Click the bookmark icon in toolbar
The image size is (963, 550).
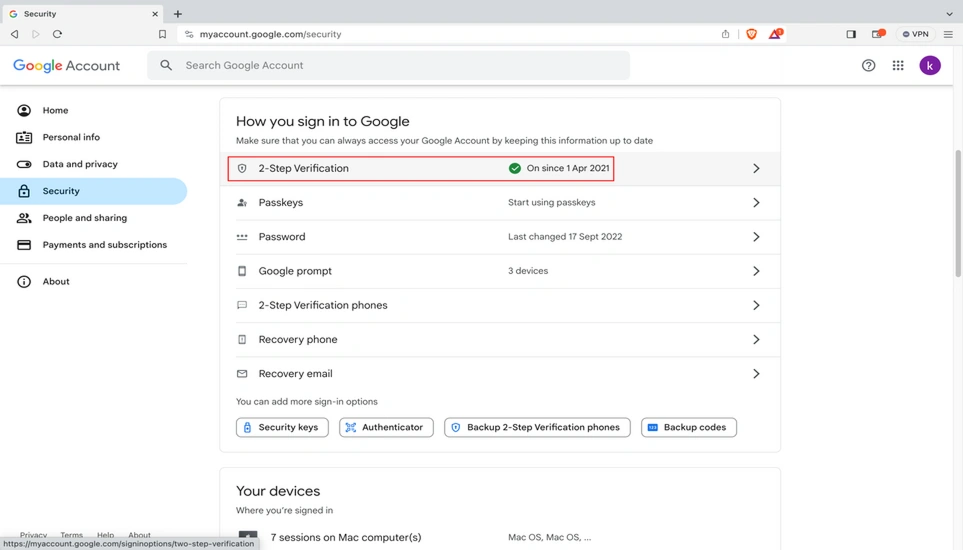pos(162,34)
